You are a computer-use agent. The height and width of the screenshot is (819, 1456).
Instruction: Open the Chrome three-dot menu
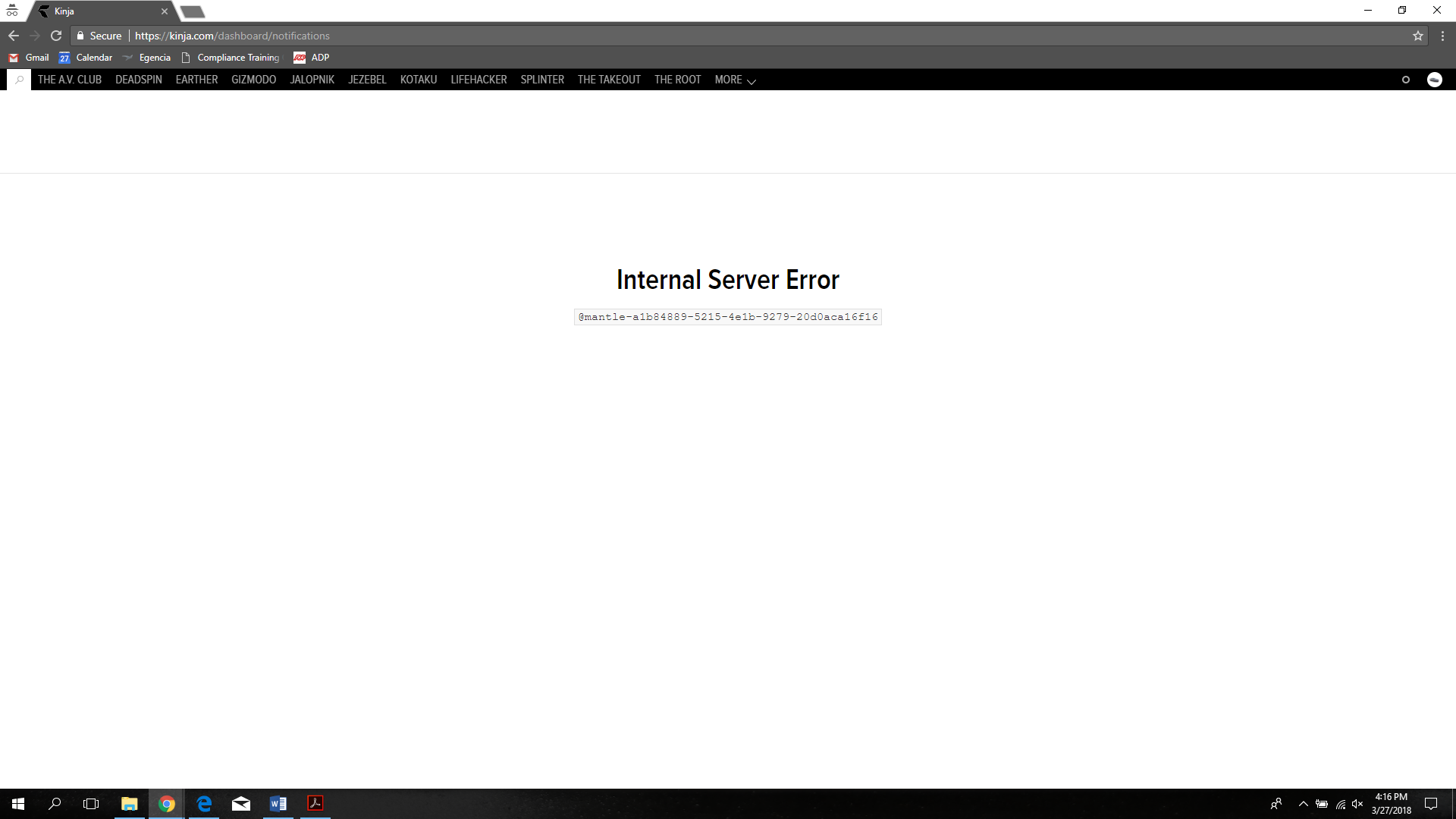click(1442, 36)
